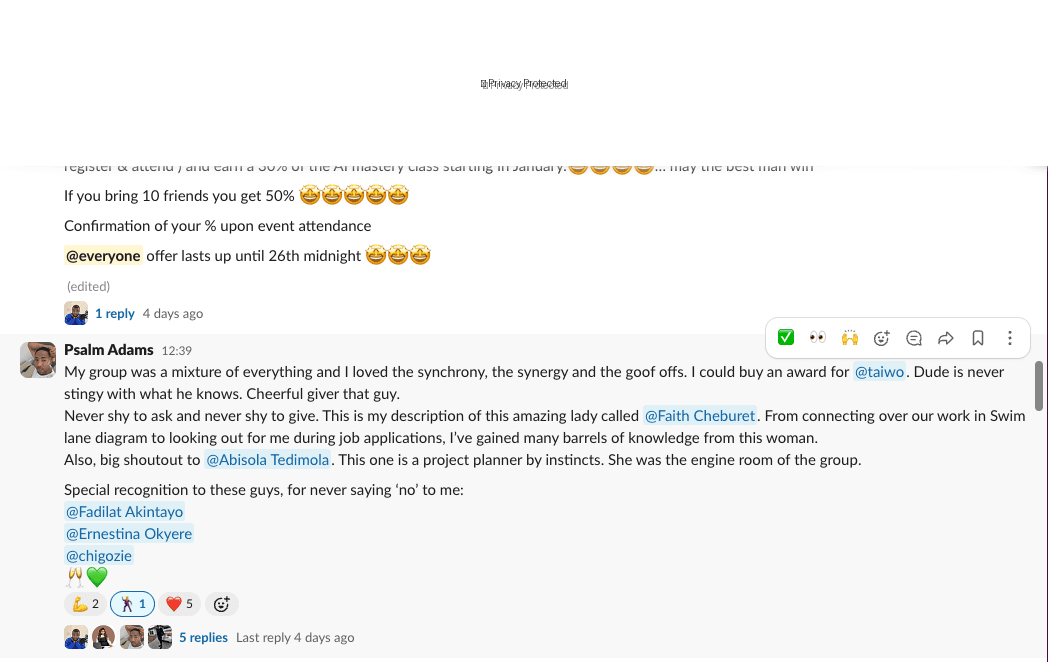Open the @taiwo mention profile

879,372
